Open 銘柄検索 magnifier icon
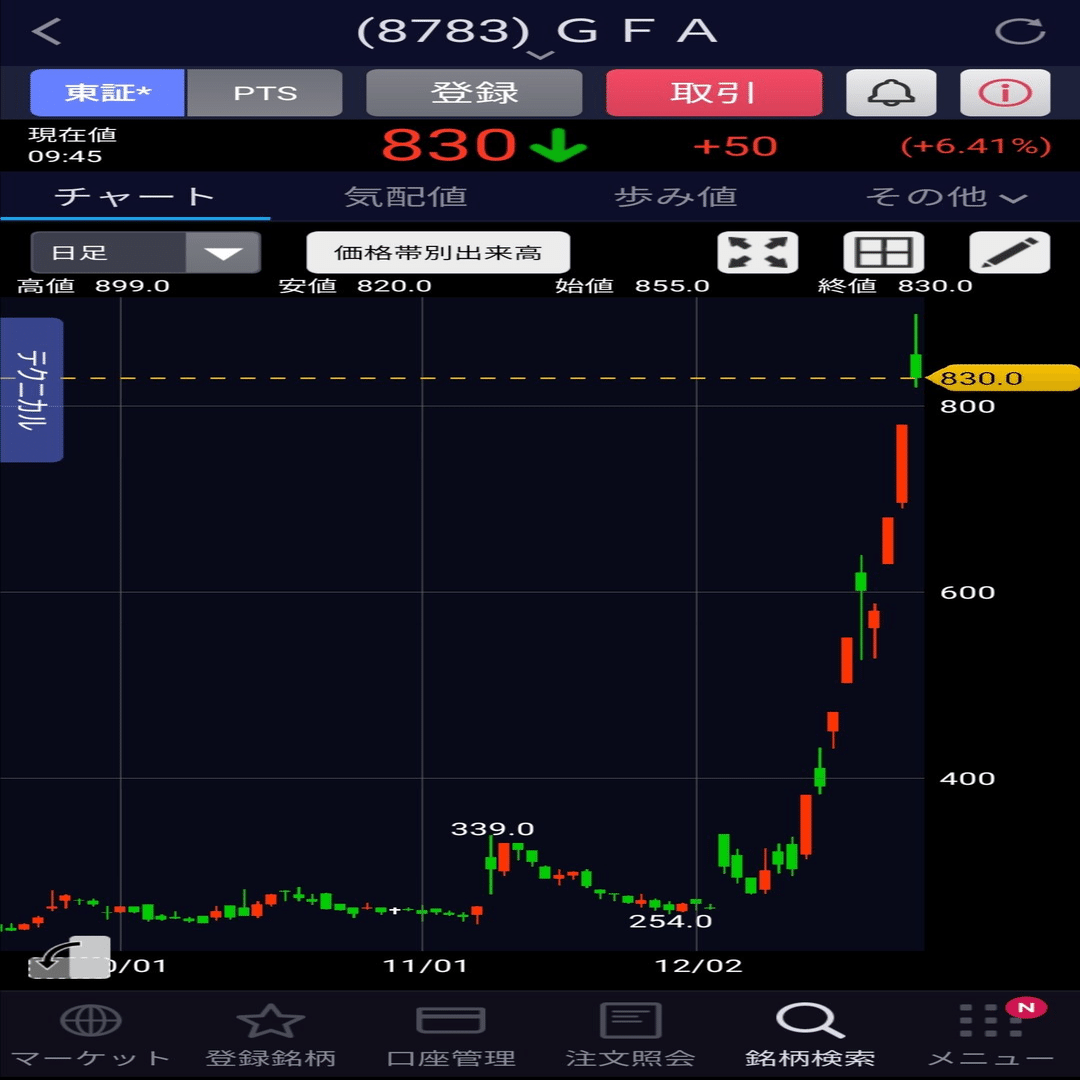This screenshot has width=1080, height=1080. 810,1020
